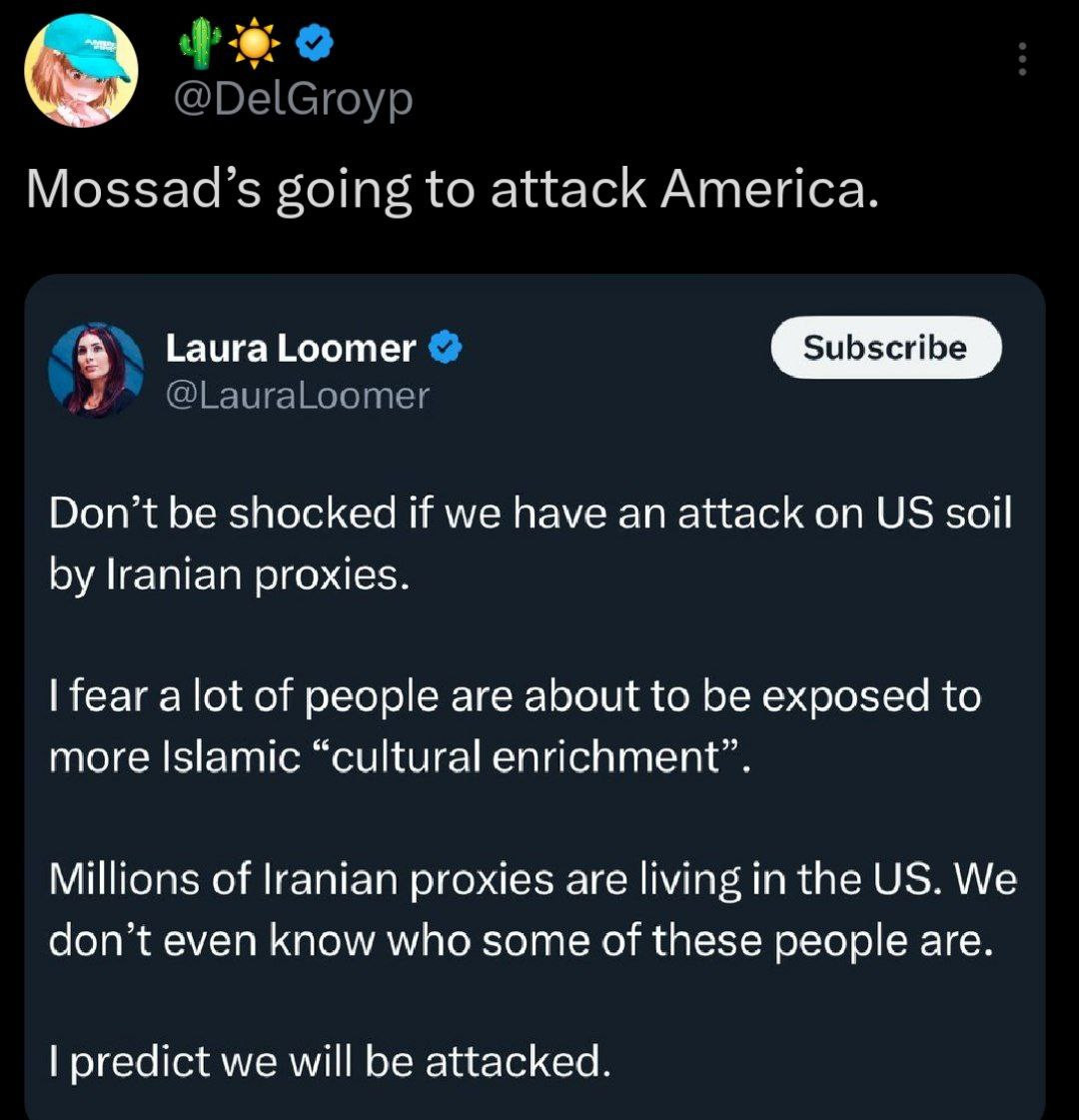Click the word "America." in the post
The height and width of the screenshot is (1120, 1079).
coord(768,188)
